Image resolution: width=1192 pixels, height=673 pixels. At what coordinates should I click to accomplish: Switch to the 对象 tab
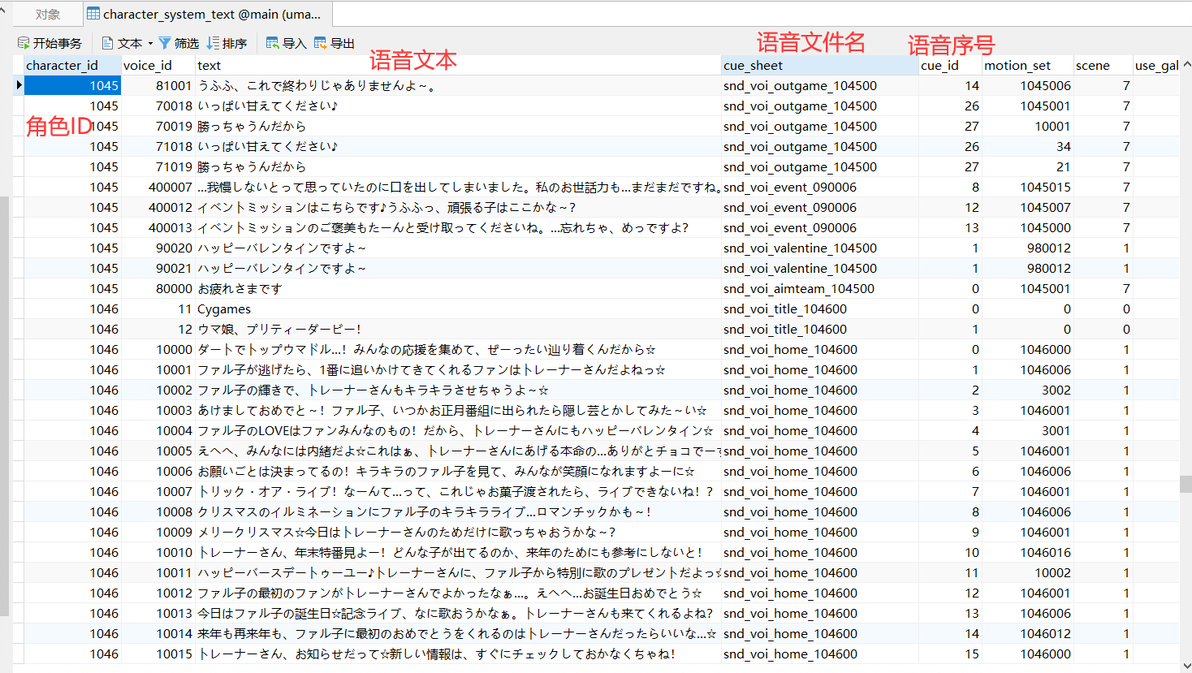tap(47, 14)
